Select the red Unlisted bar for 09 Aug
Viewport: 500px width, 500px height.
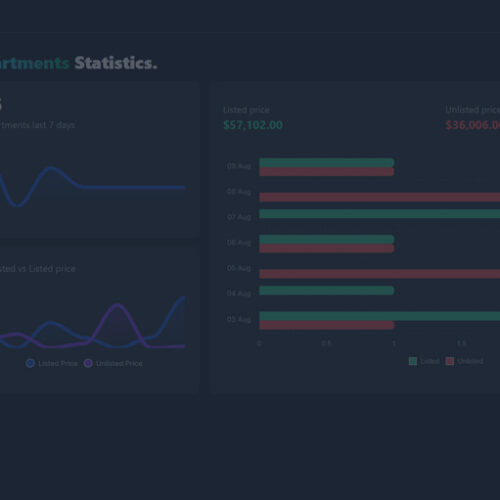(x=327, y=172)
